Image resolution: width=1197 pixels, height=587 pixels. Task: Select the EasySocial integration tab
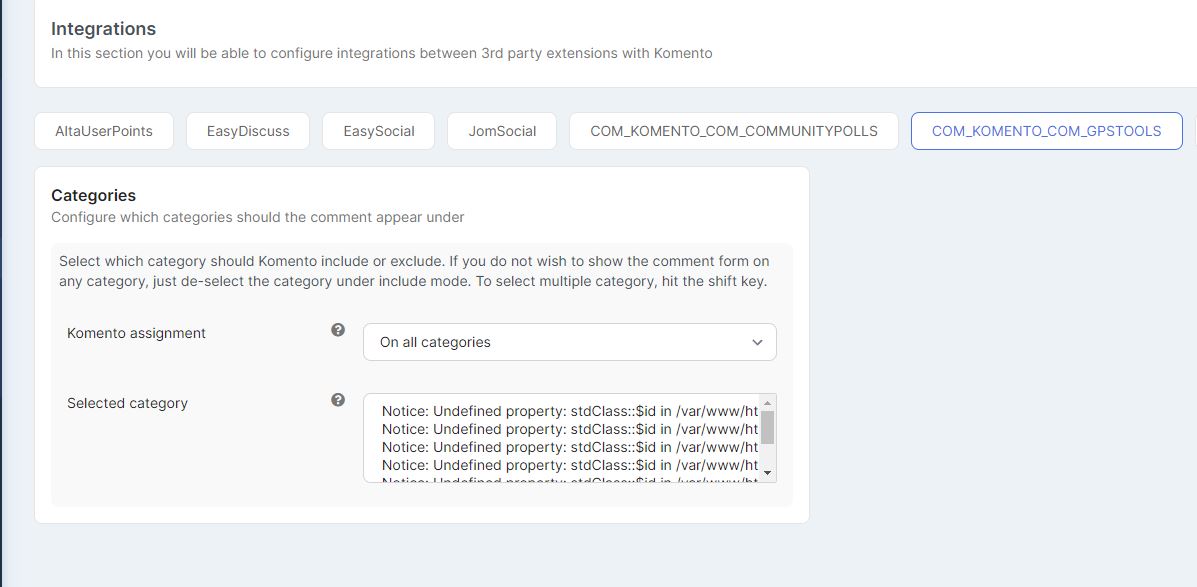pyautogui.click(x=378, y=131)
